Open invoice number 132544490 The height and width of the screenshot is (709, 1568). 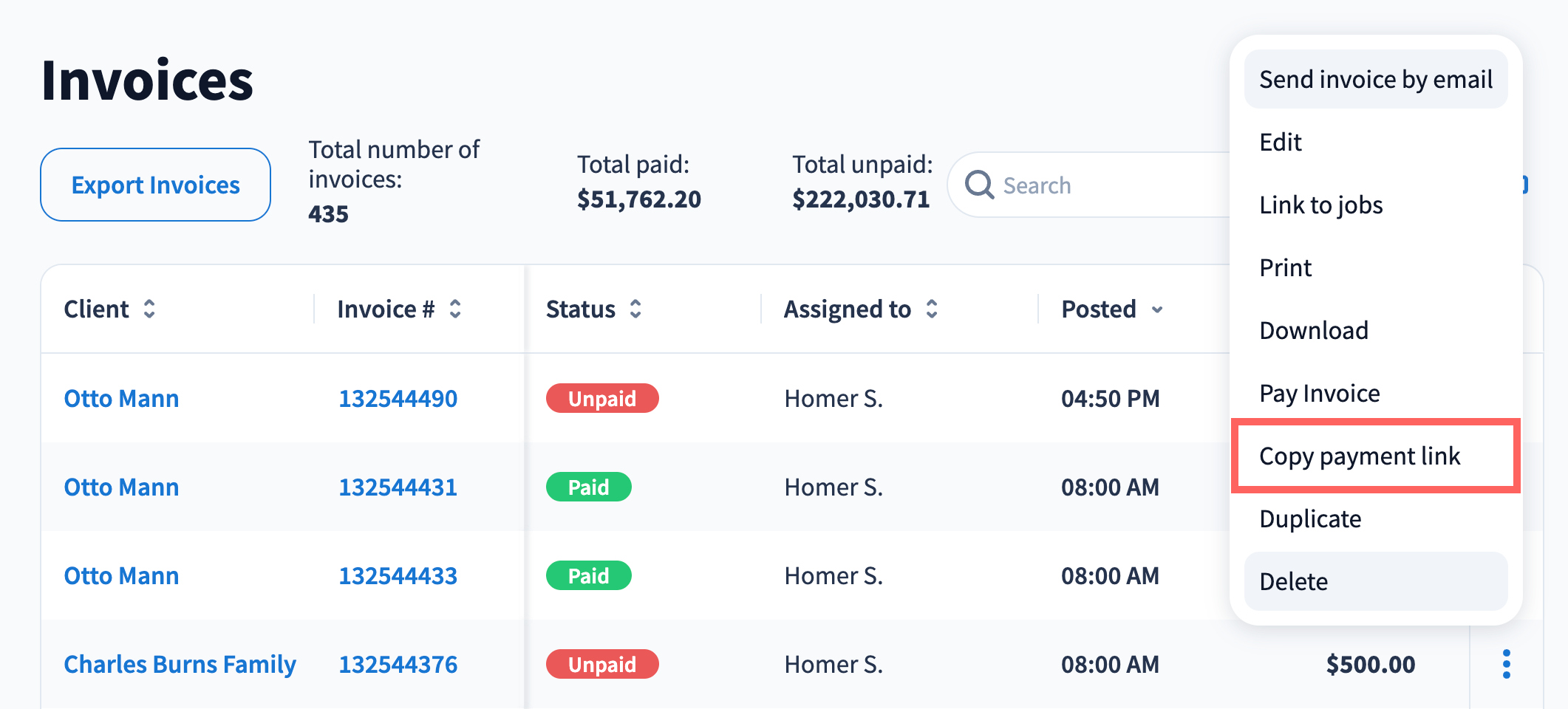pos(398,398)
